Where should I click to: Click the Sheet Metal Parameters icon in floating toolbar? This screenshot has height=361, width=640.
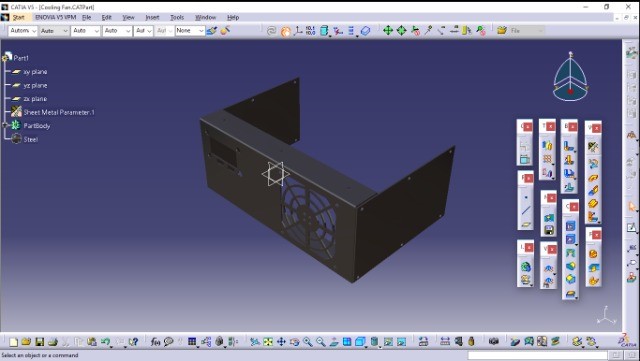[x=593, y=147]
